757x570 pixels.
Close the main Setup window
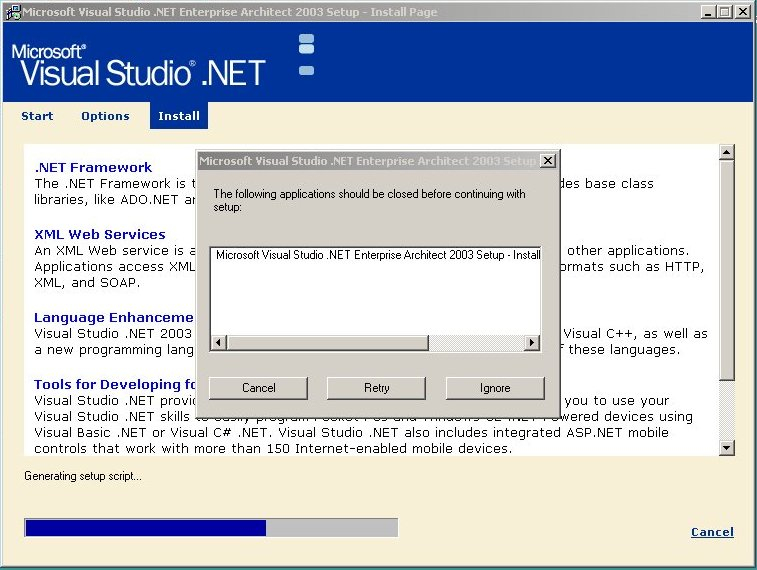coord(743,12)
